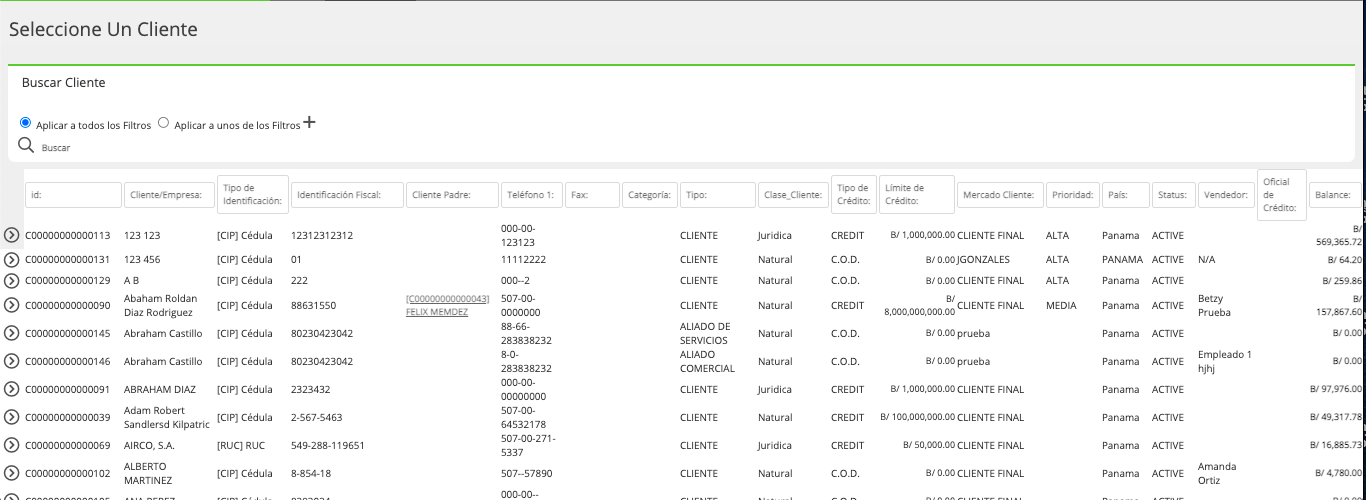Select row arrow for C00000000000146
1366x500 pixels.
click(x=11, y=361)
